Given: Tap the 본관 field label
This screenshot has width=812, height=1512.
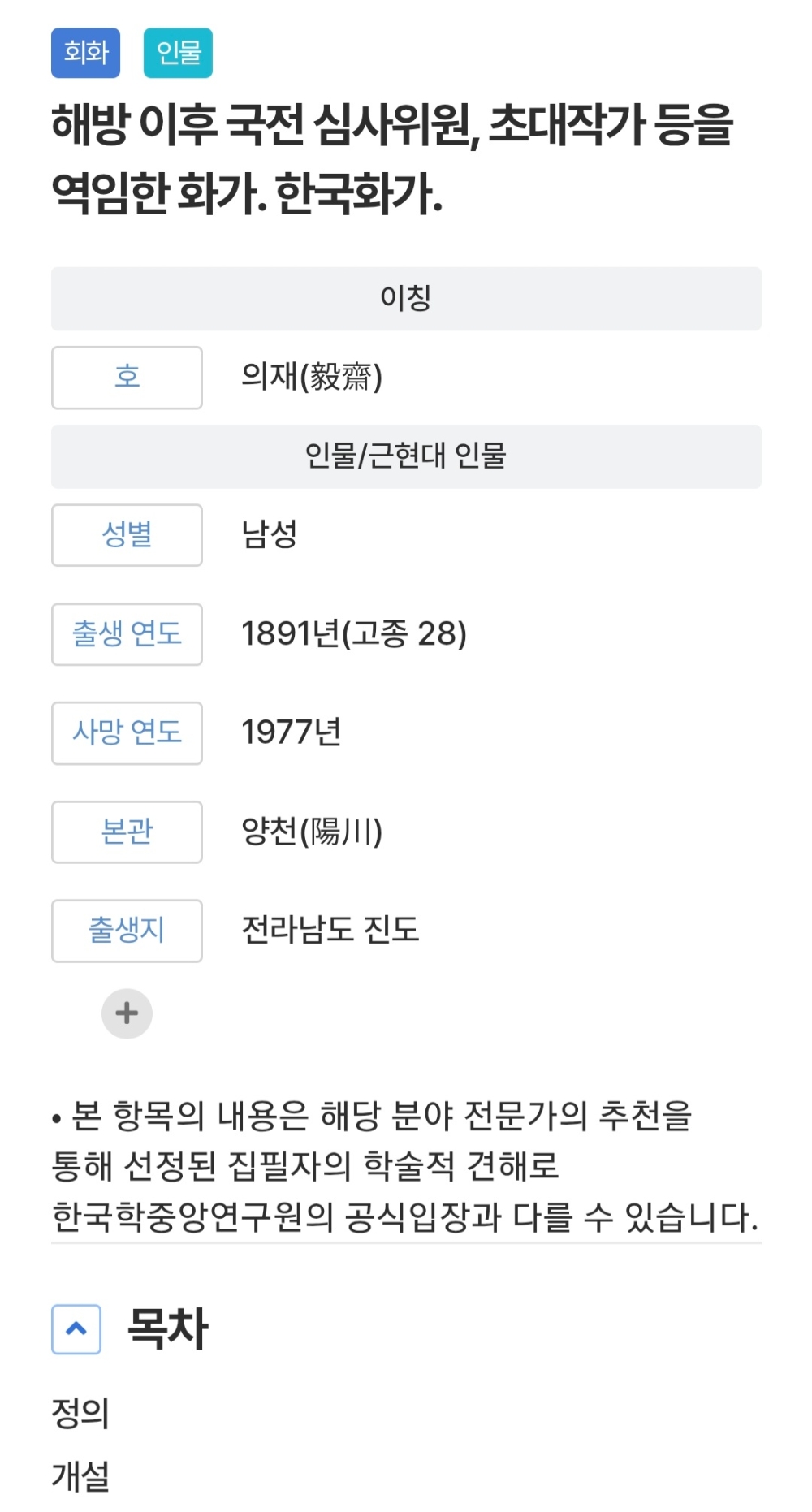Looking at the screenshot, I should (x=127, y=832).
